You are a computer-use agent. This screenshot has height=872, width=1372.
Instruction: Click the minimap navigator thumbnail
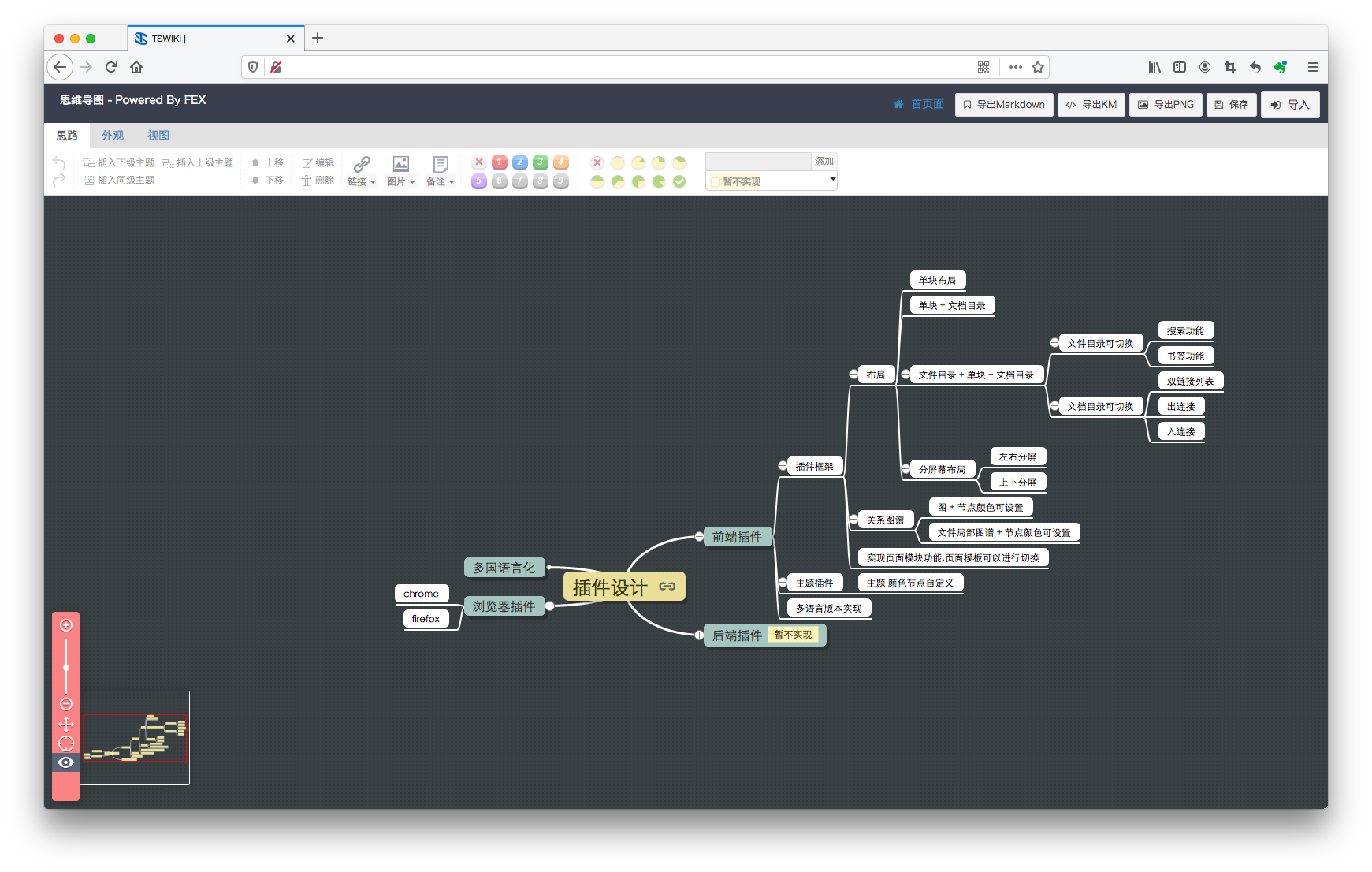pos(135,738)
